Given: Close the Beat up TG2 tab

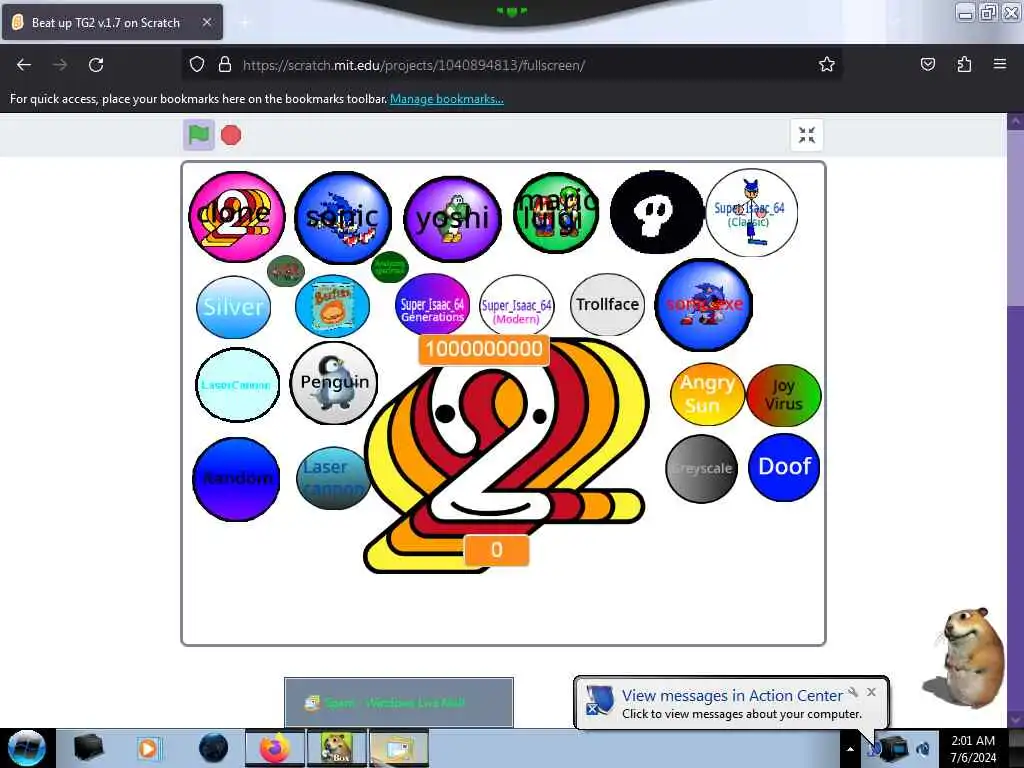Looking at the screenshot, I should tap(206, 22).
